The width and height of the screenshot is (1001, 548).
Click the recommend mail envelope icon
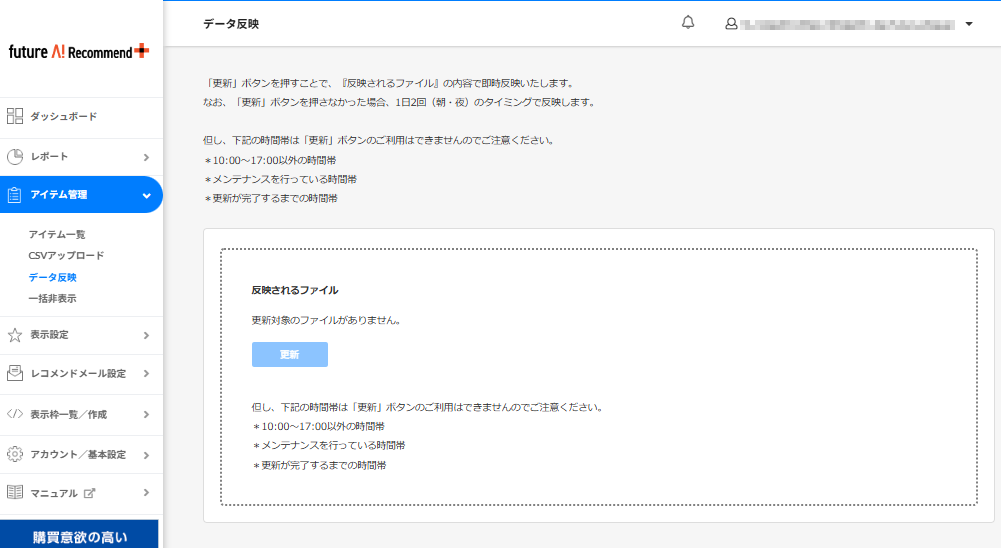pos(15,374)
